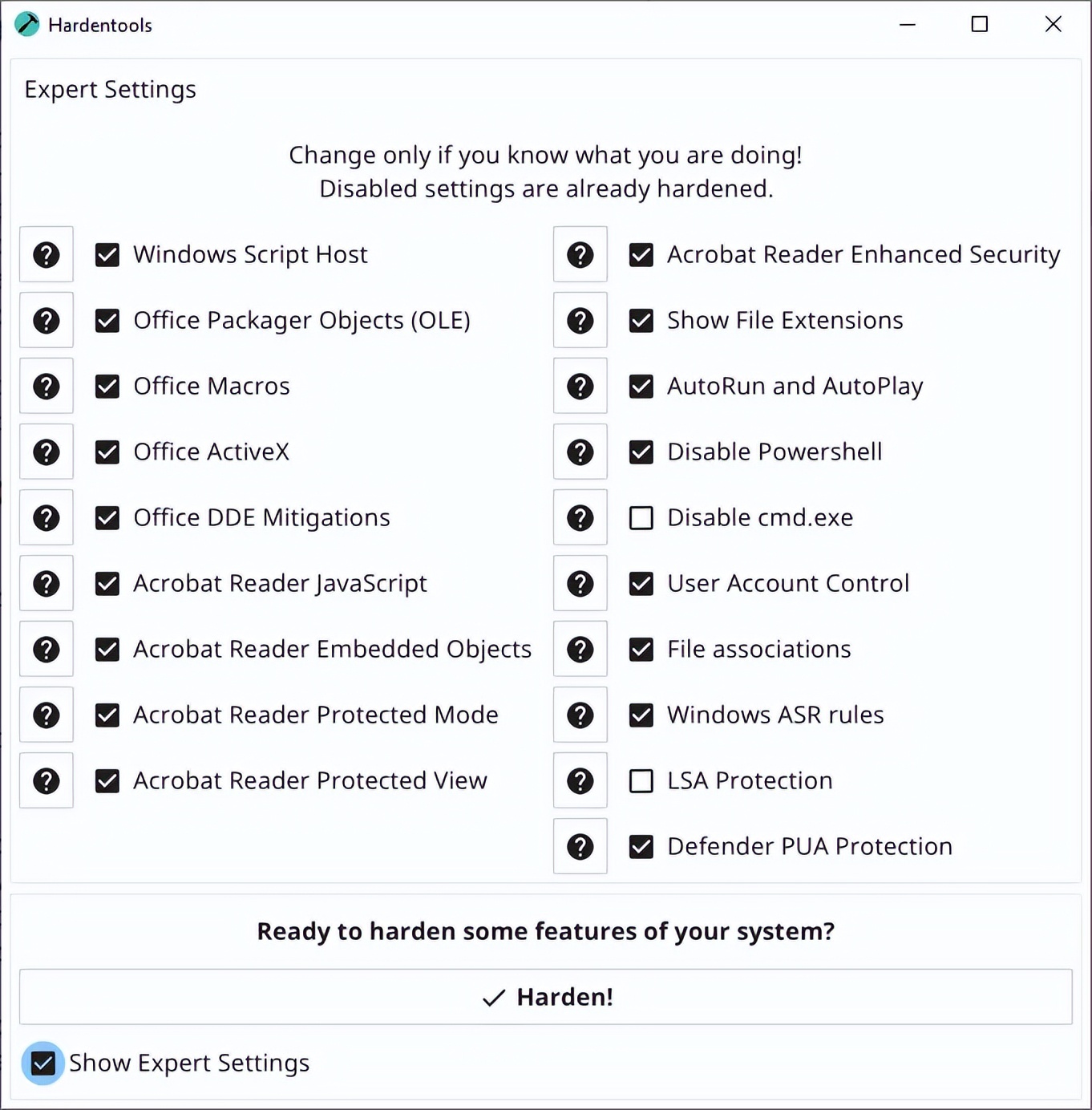The image size is (1092, 1110).
Task: Click the Hardentools hammer app icon
Action: [27, 25]
